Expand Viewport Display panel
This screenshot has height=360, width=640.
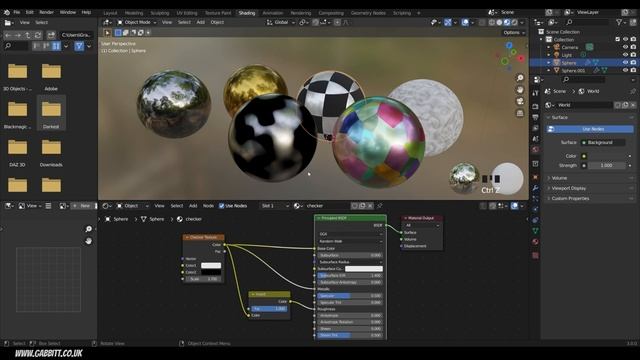coord(569,188)
